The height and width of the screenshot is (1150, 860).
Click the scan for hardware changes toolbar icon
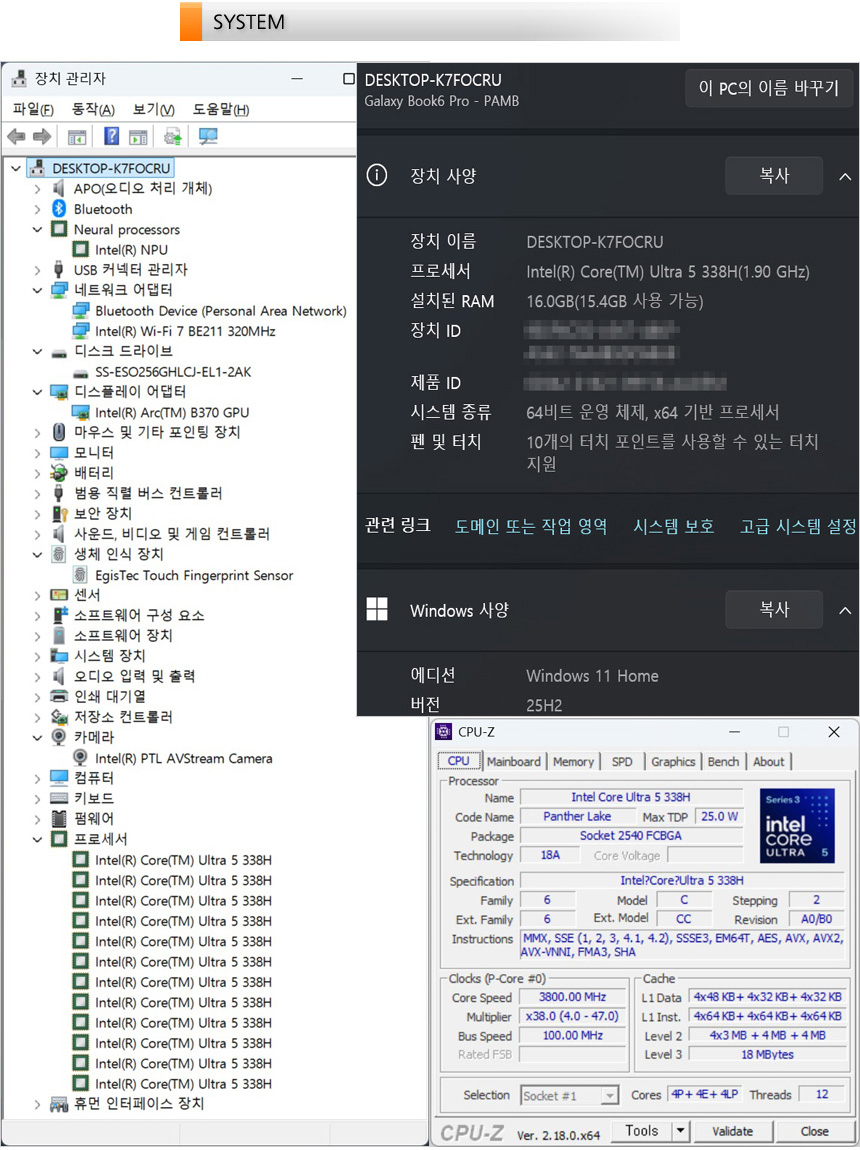pos(209,137)
